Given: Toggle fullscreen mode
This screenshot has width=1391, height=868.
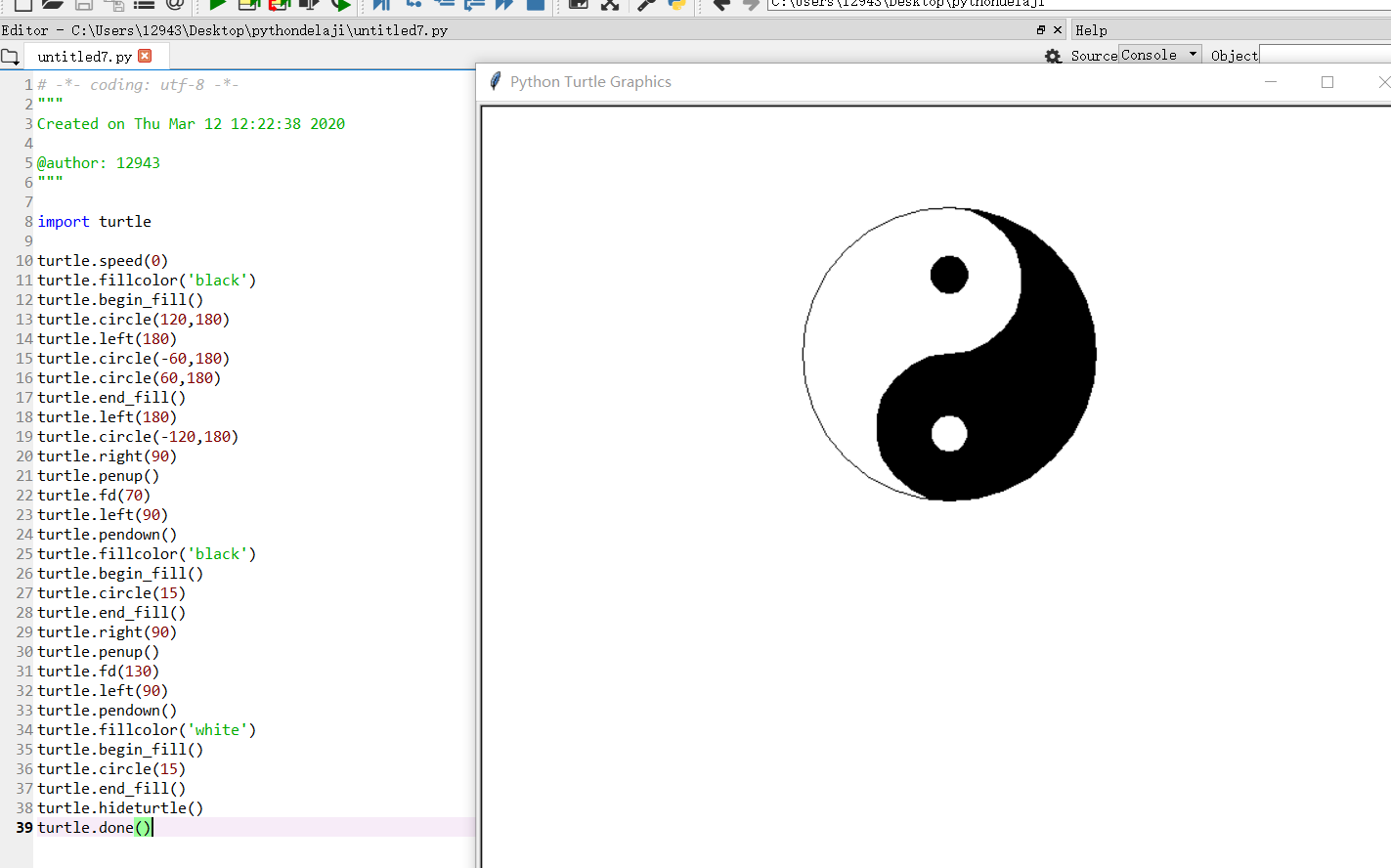Looking at the screenshot, I should 610,5.
